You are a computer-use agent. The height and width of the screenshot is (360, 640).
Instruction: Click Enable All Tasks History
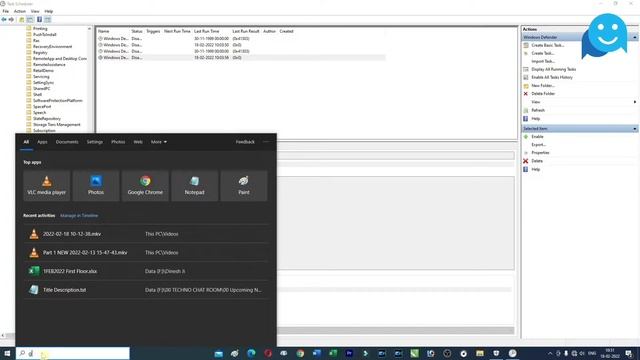click(x=552, y=77)
